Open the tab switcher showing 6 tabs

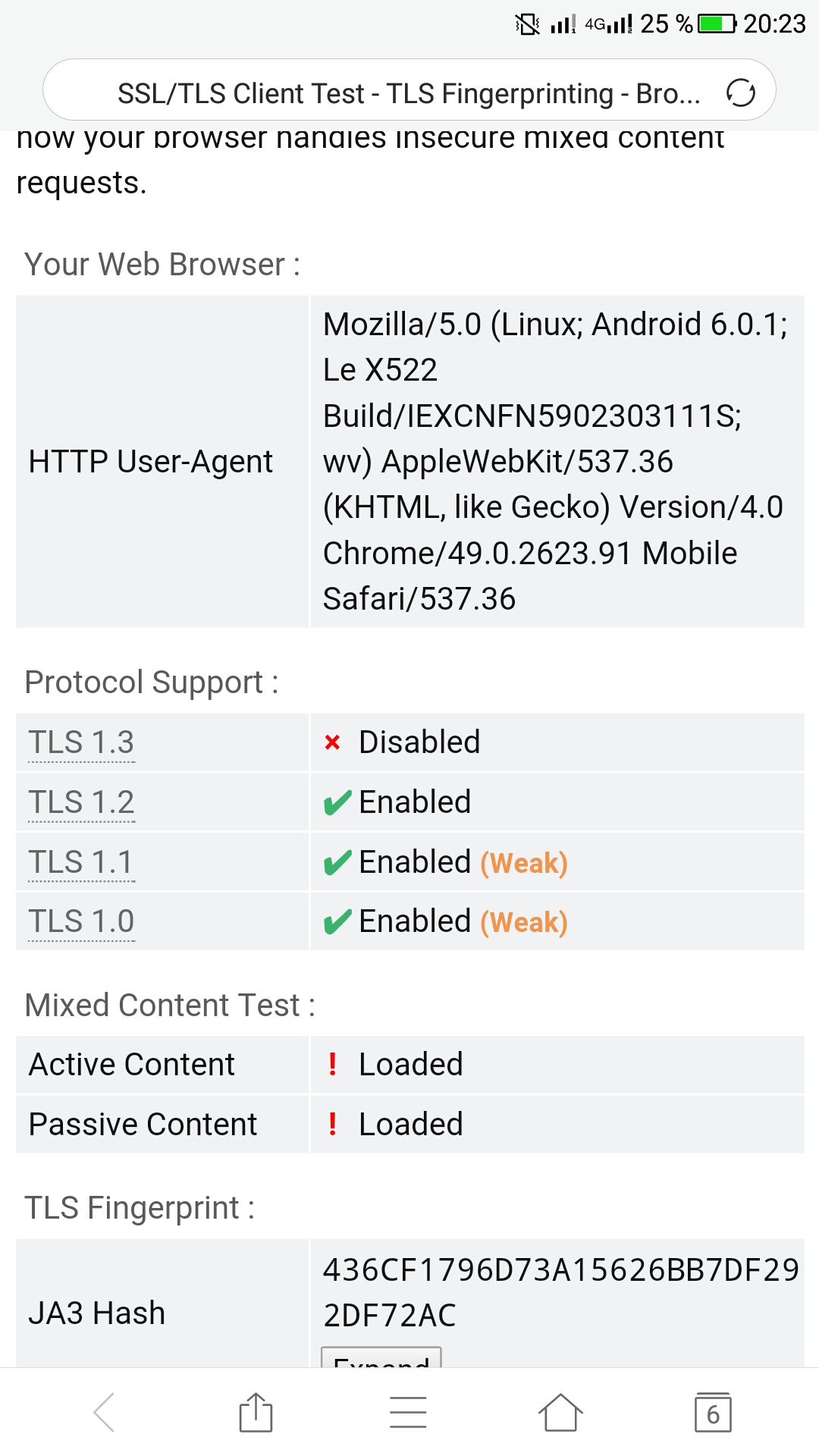pos(713,1412)
